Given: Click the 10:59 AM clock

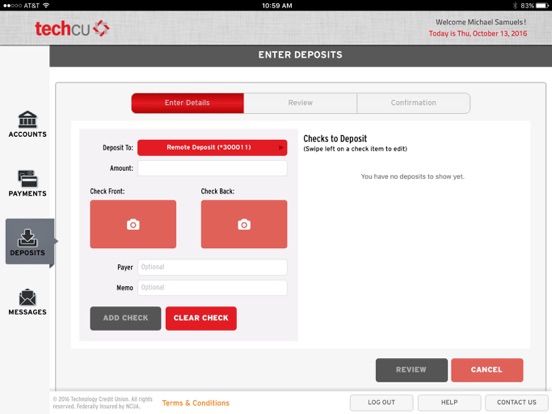Looking at the screenshot, I should (277, 6).
